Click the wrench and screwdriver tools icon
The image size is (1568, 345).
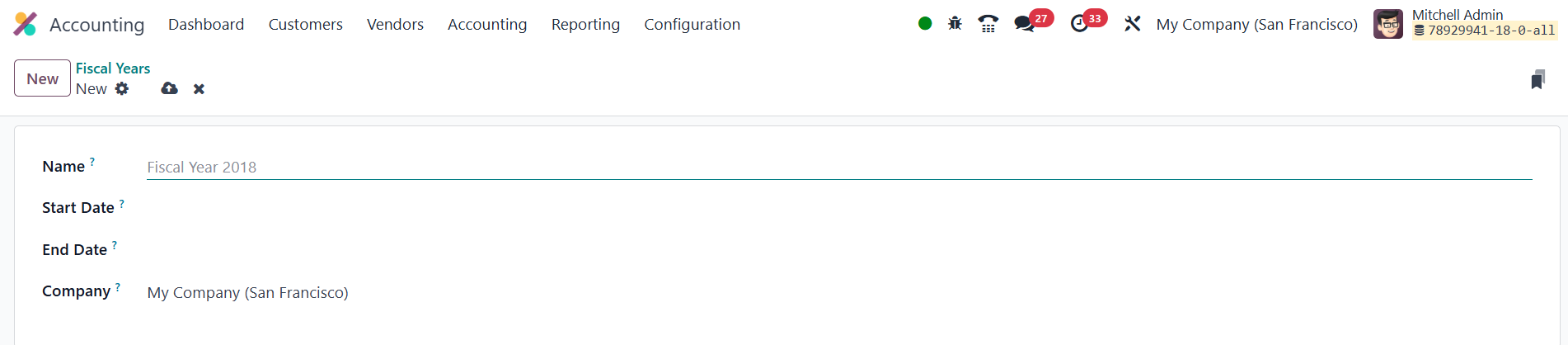[1133, 24]
